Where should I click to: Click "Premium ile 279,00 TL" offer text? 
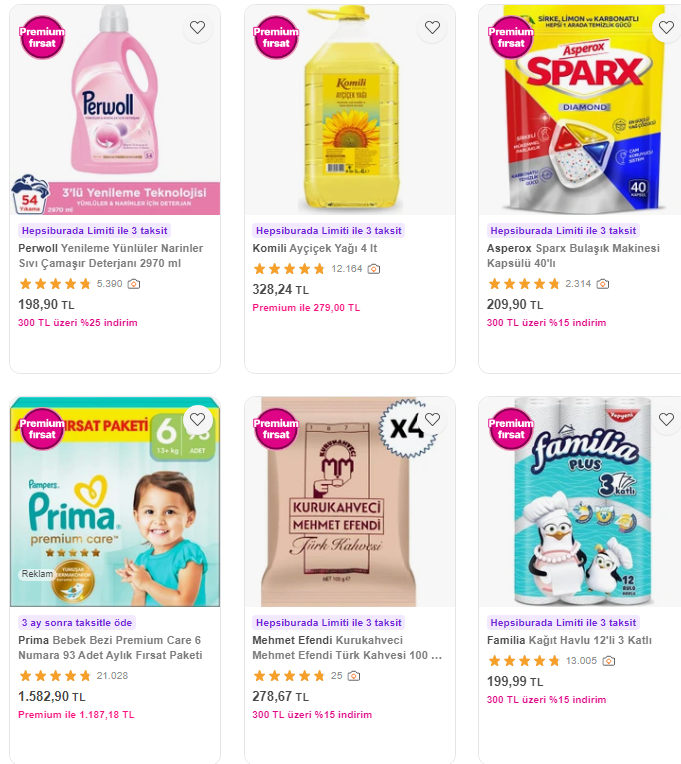(x=306, y=308)
